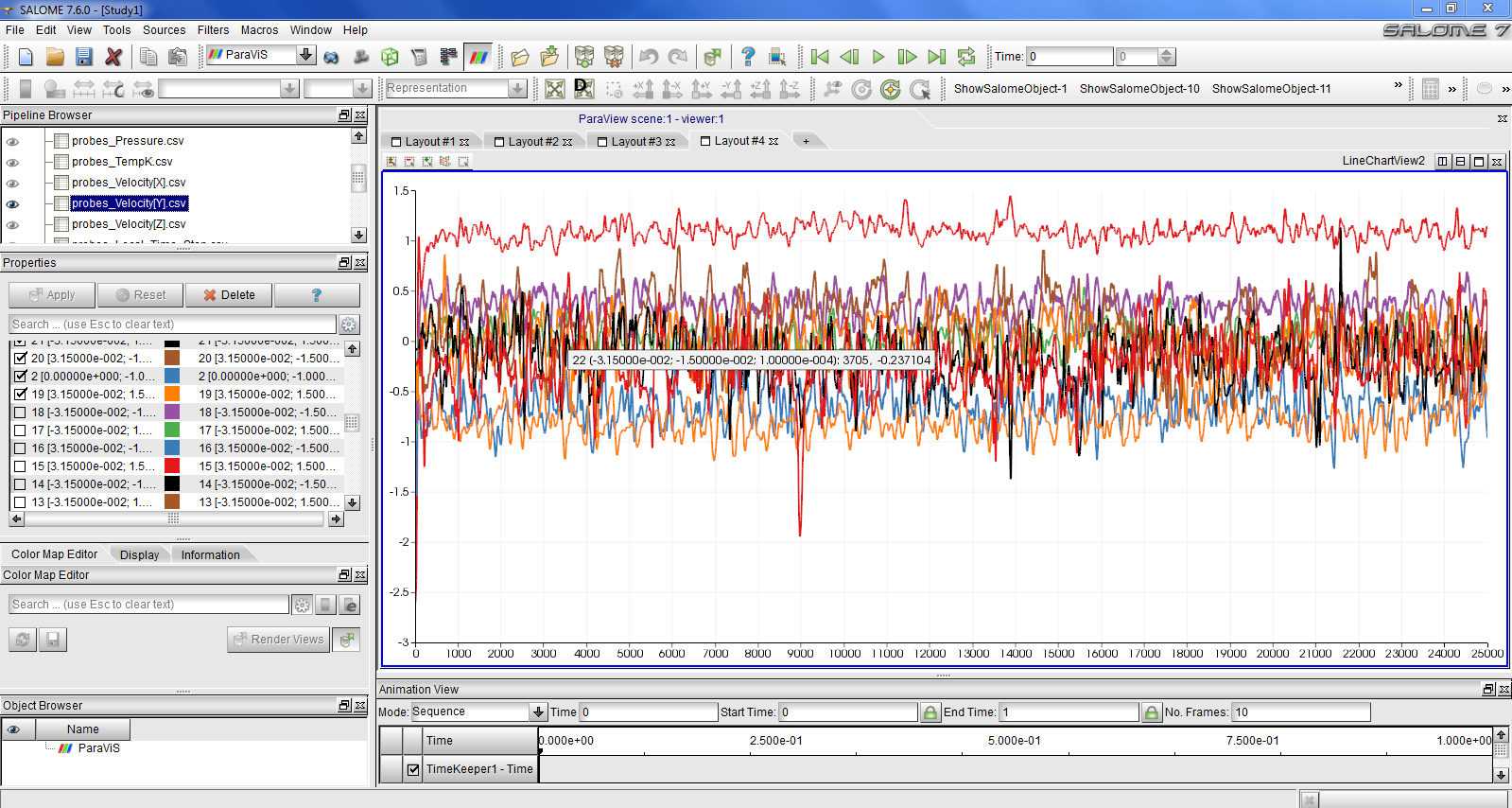The image size is (1512, 808).
Task: Click the Properties advanced settings gear
Action: [349, 325]
